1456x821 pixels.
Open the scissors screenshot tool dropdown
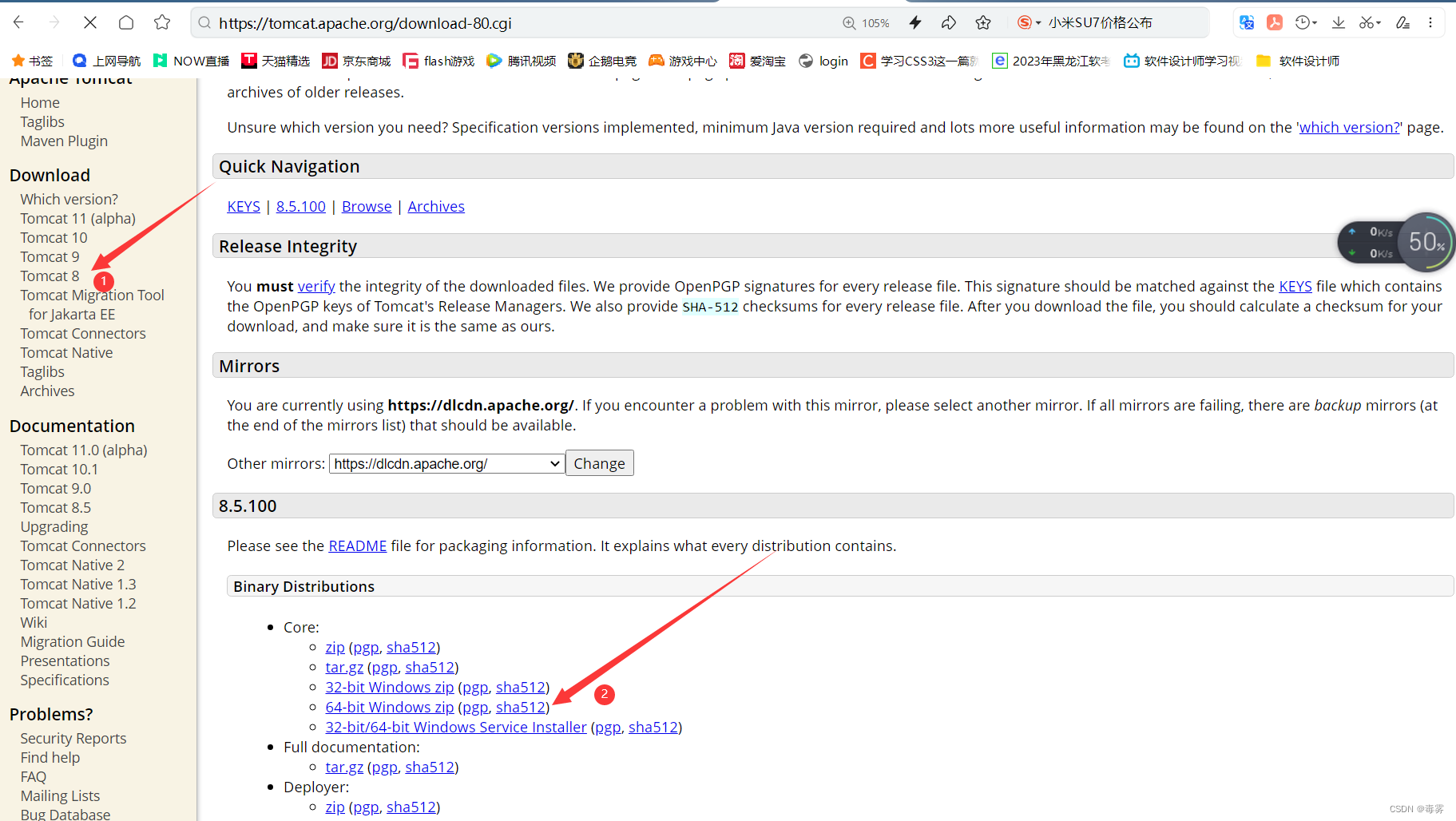(1370, 23)
